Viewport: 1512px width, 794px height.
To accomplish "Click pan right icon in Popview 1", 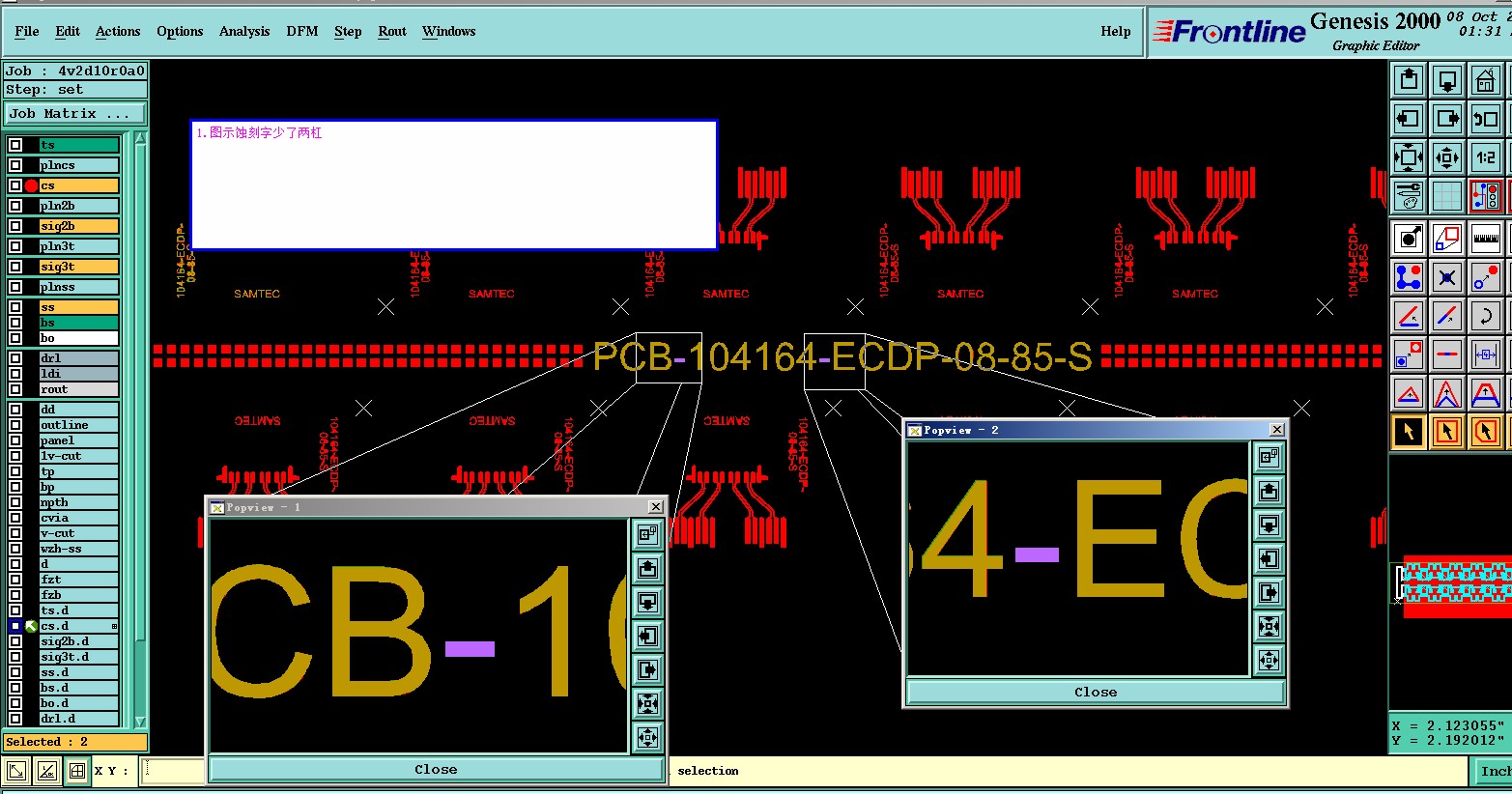I will (x=647, y=669).
